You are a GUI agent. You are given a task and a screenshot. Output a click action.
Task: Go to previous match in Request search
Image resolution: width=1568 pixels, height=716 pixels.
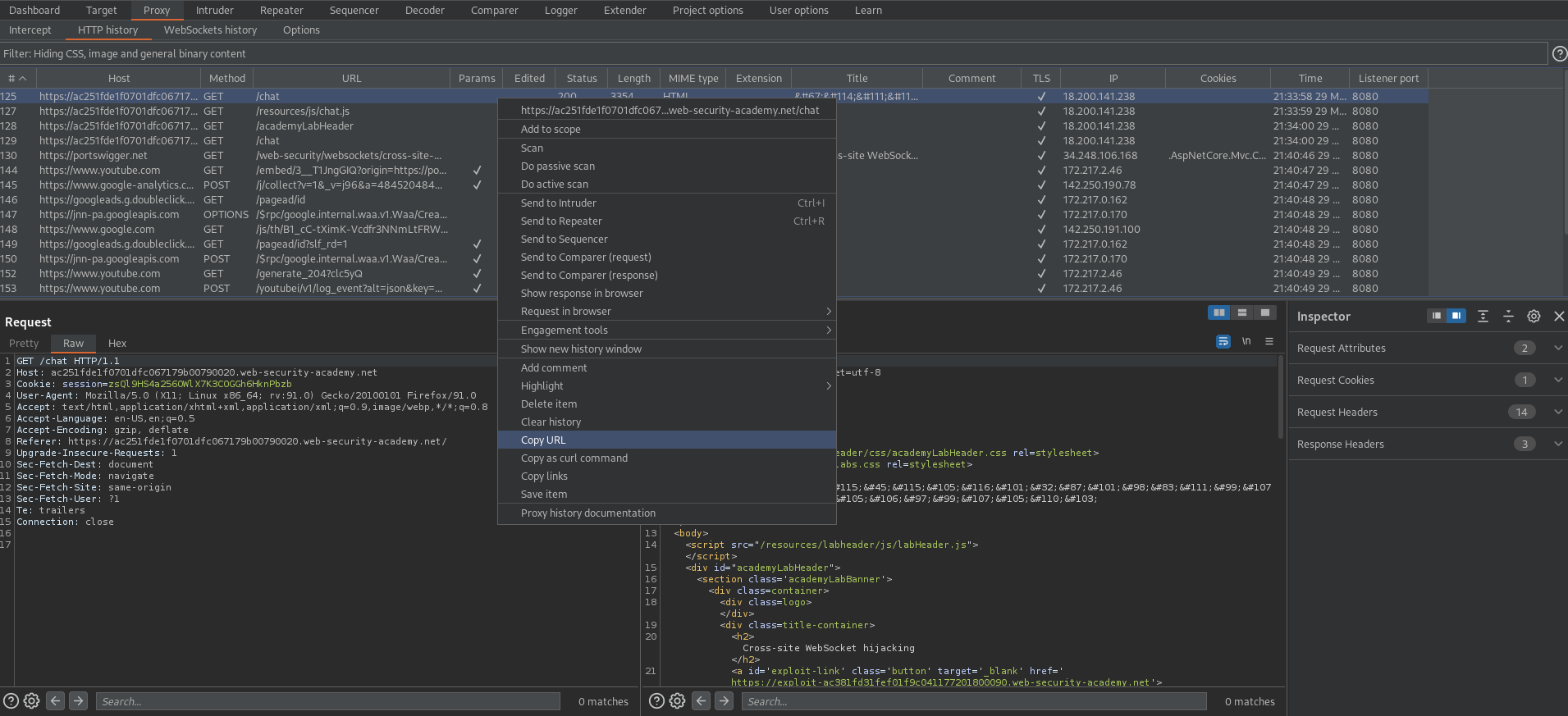[x=56, y=700]
